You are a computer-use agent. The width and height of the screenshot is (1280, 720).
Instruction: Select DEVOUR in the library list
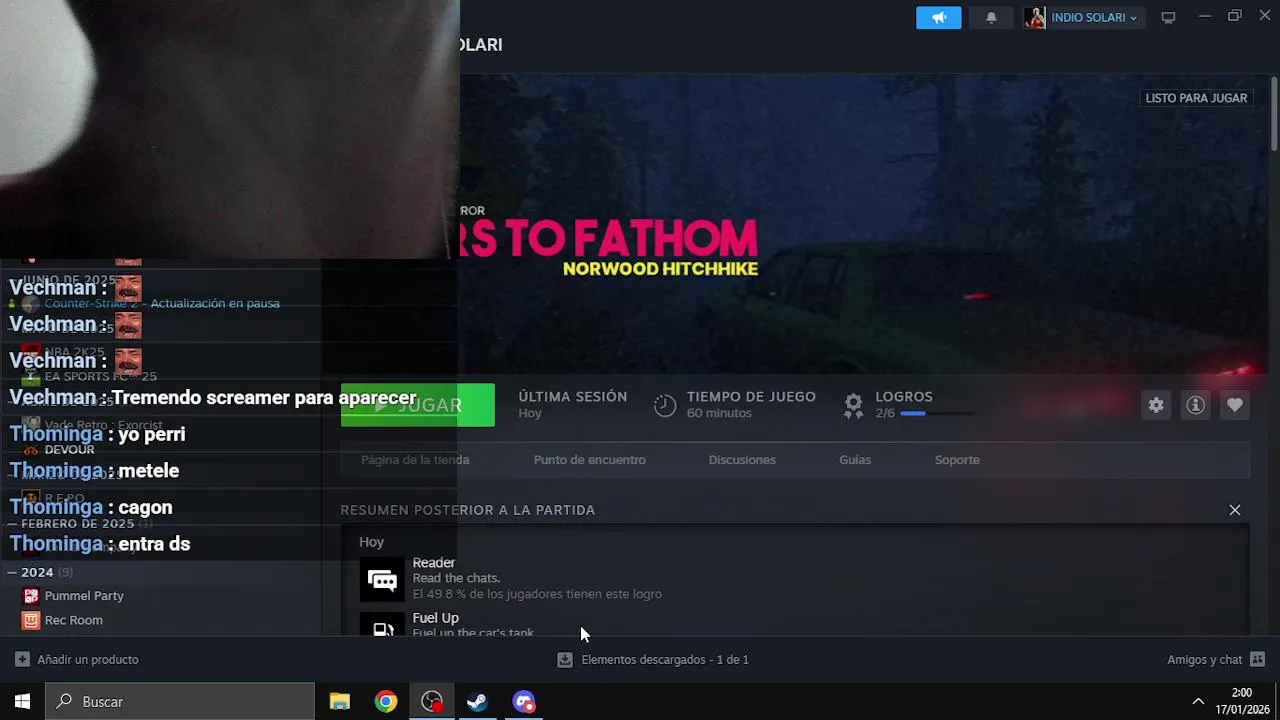[69, 450]
